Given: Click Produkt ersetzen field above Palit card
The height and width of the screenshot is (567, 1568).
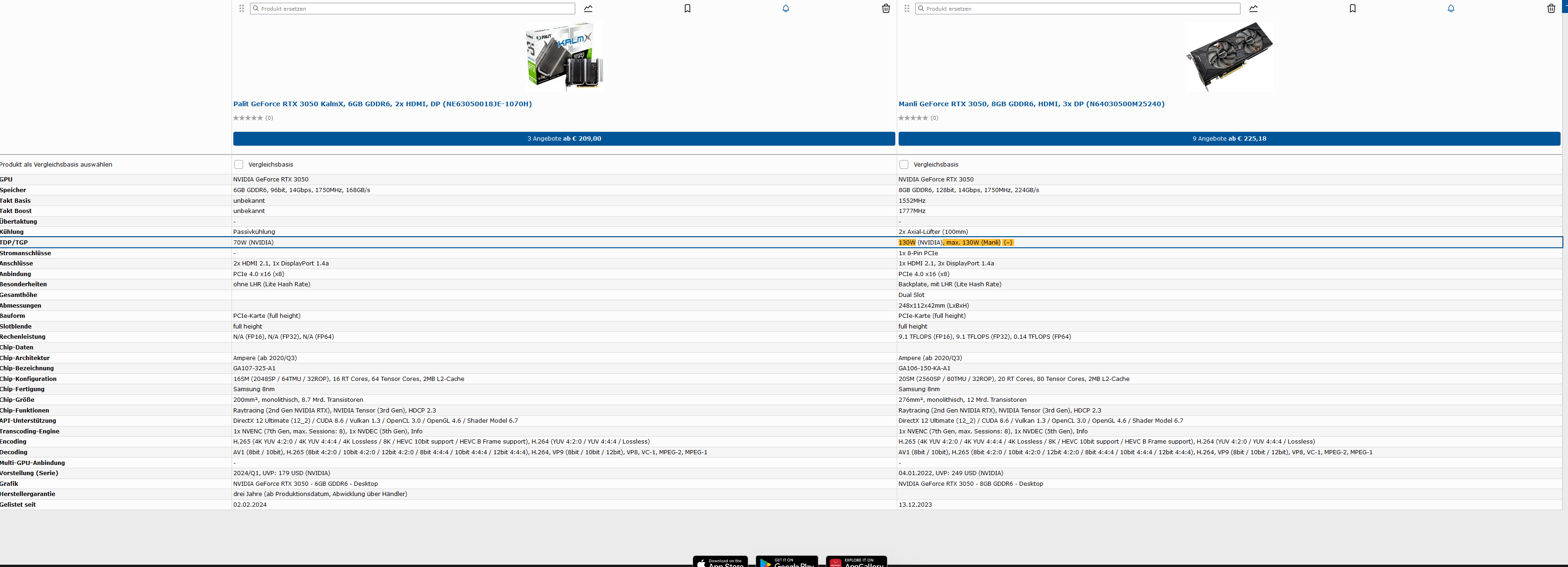Looking at the screenshot, I should (414, 8).
